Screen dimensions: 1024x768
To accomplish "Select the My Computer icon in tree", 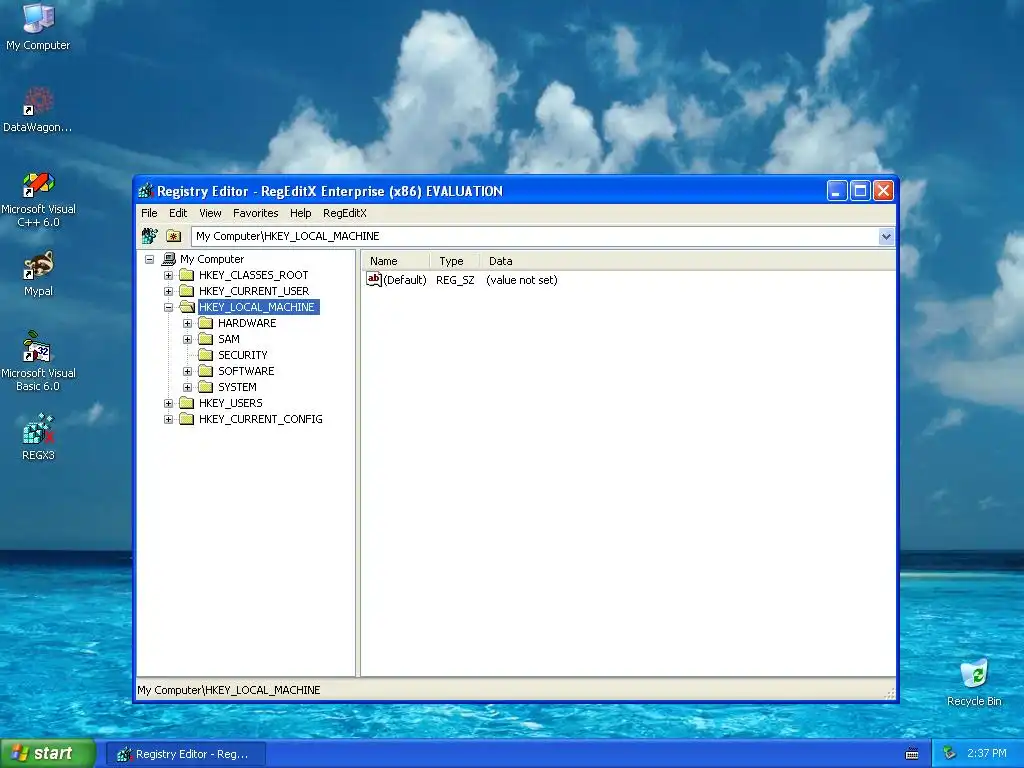I will point(168,259).
